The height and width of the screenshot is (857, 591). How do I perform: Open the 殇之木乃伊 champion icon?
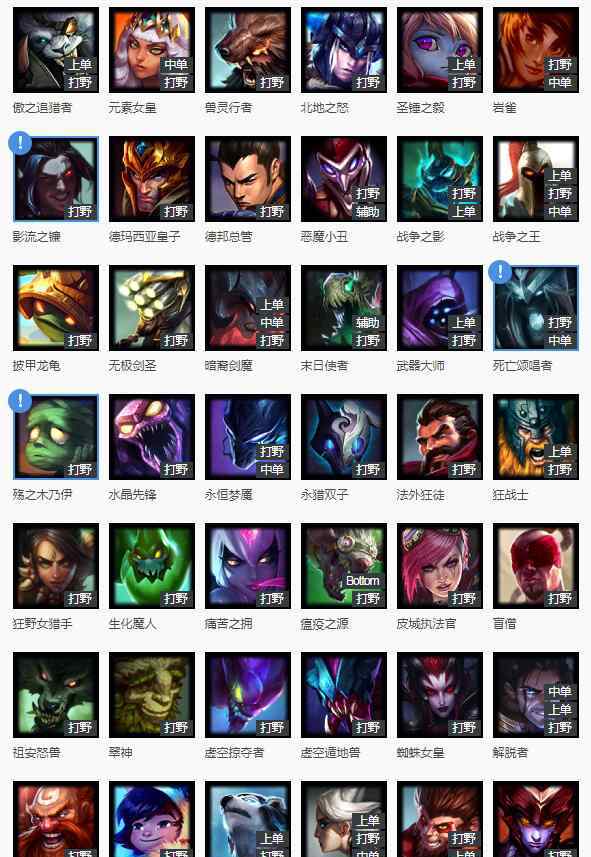point(56,437)
